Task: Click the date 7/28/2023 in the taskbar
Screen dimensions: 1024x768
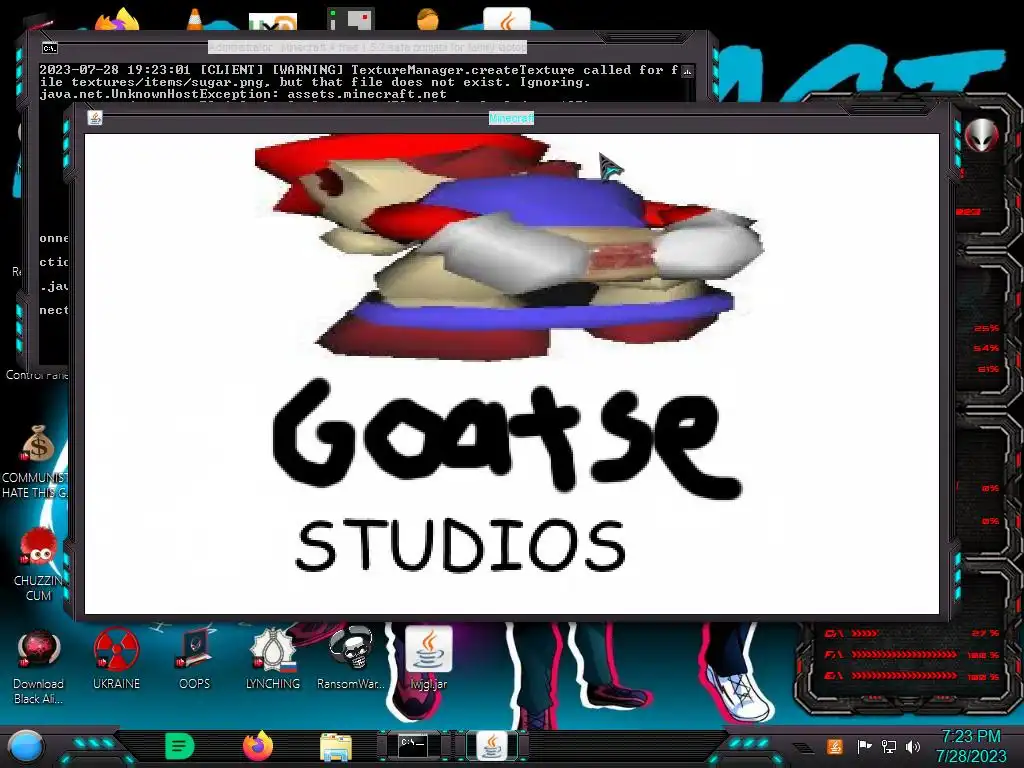Action: coord(970,756)
